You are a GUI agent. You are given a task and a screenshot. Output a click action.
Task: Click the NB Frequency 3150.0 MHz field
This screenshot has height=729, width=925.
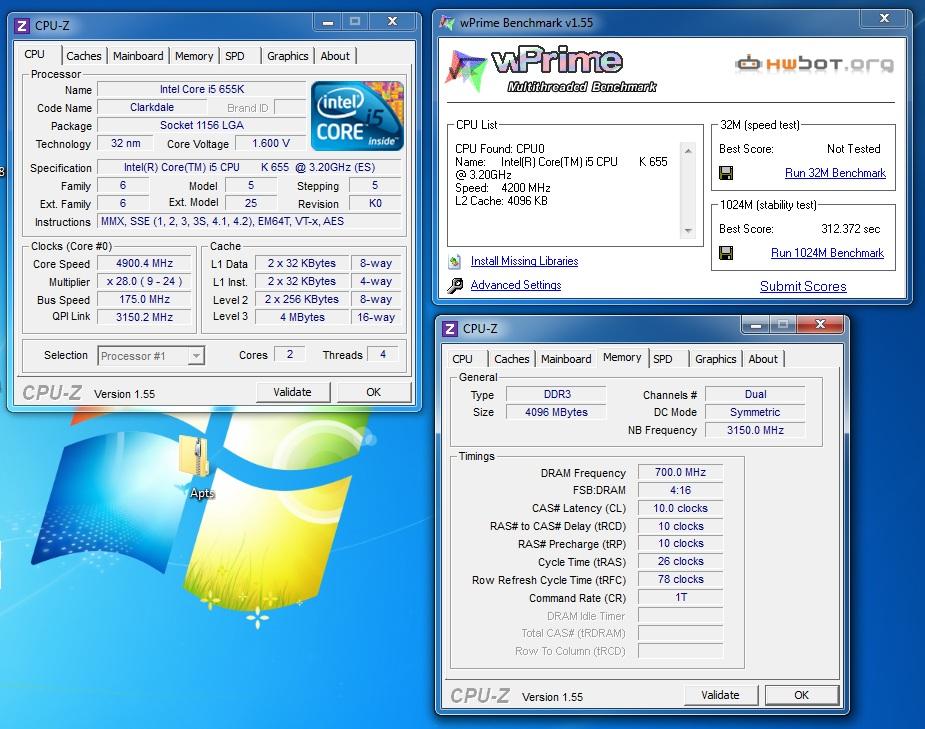755,430
